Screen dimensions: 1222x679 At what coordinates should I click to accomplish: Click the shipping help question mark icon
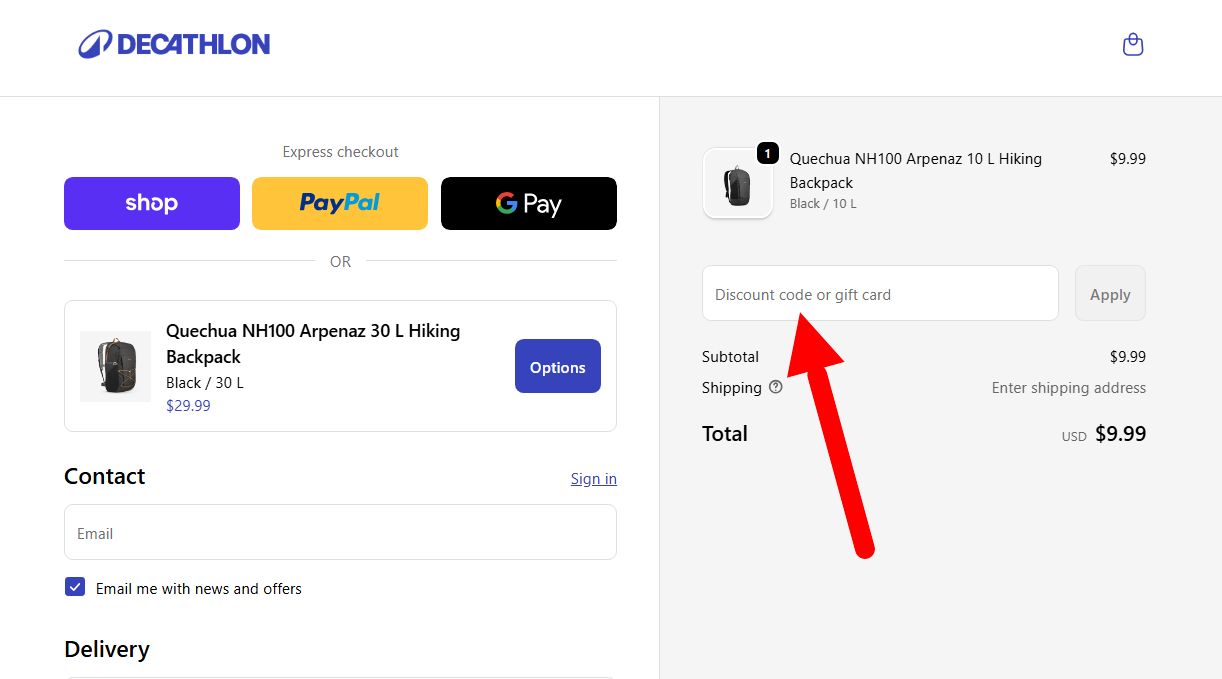pyautogui.click(x=775, y=387)
